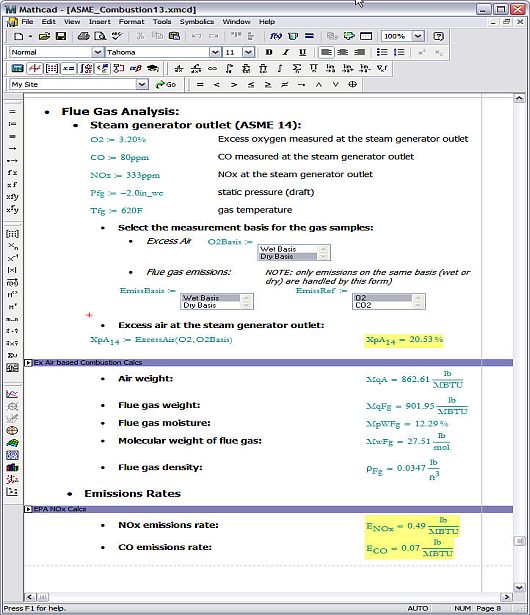This screenshot has height=615, width=530.
Task: Toggle Bold formatting
Action: pyautogui.click(x=269, y=52)
